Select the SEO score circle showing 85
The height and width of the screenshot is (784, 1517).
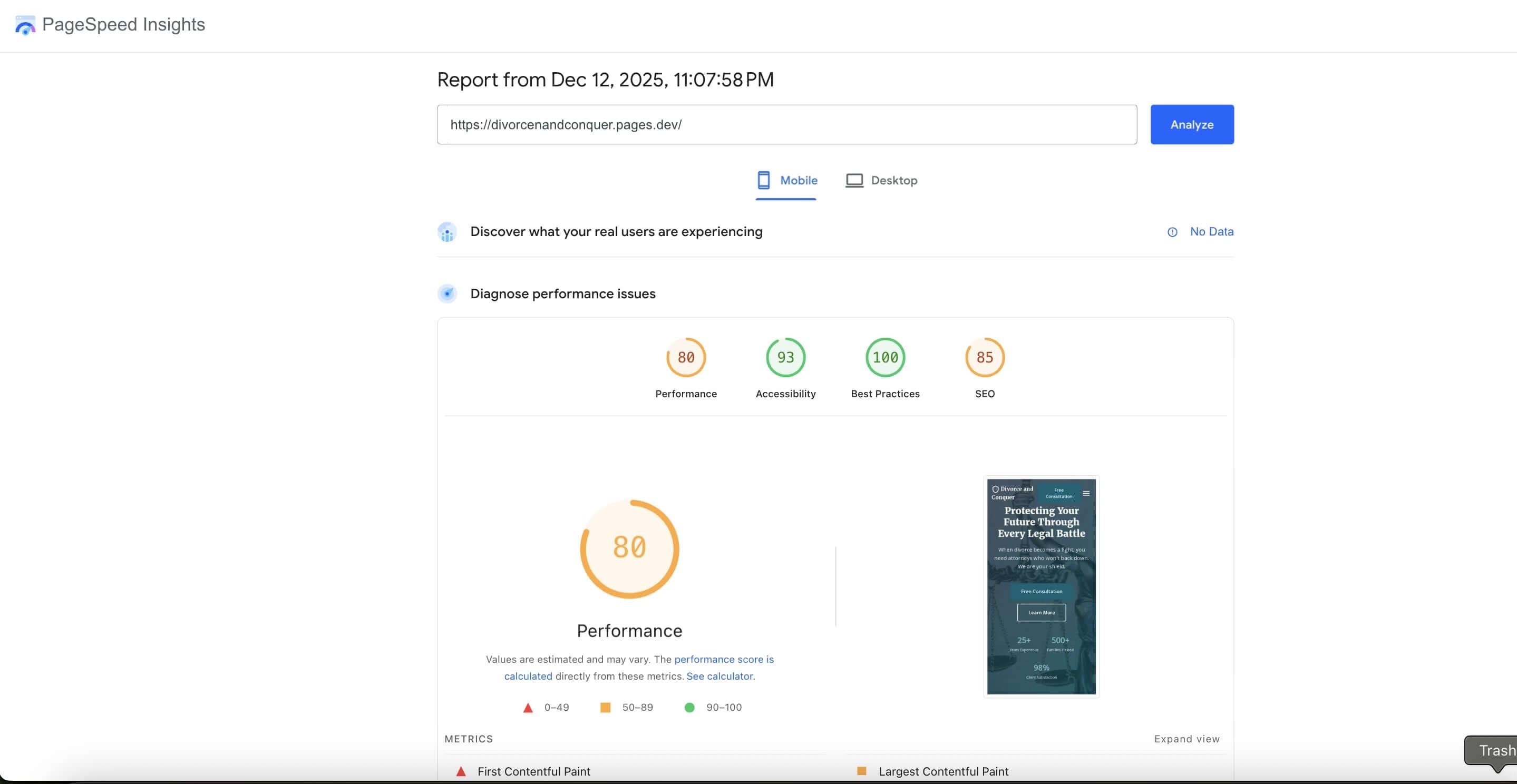point(984,357)
